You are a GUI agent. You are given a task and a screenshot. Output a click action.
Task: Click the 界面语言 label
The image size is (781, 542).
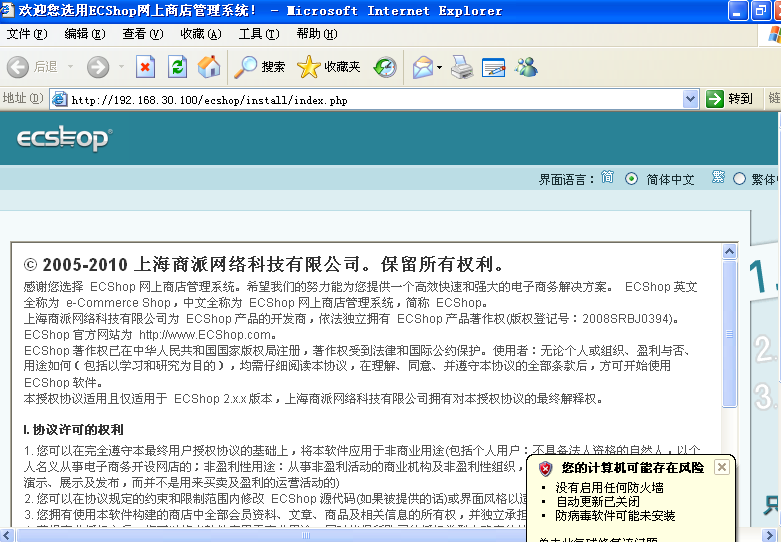566,179
